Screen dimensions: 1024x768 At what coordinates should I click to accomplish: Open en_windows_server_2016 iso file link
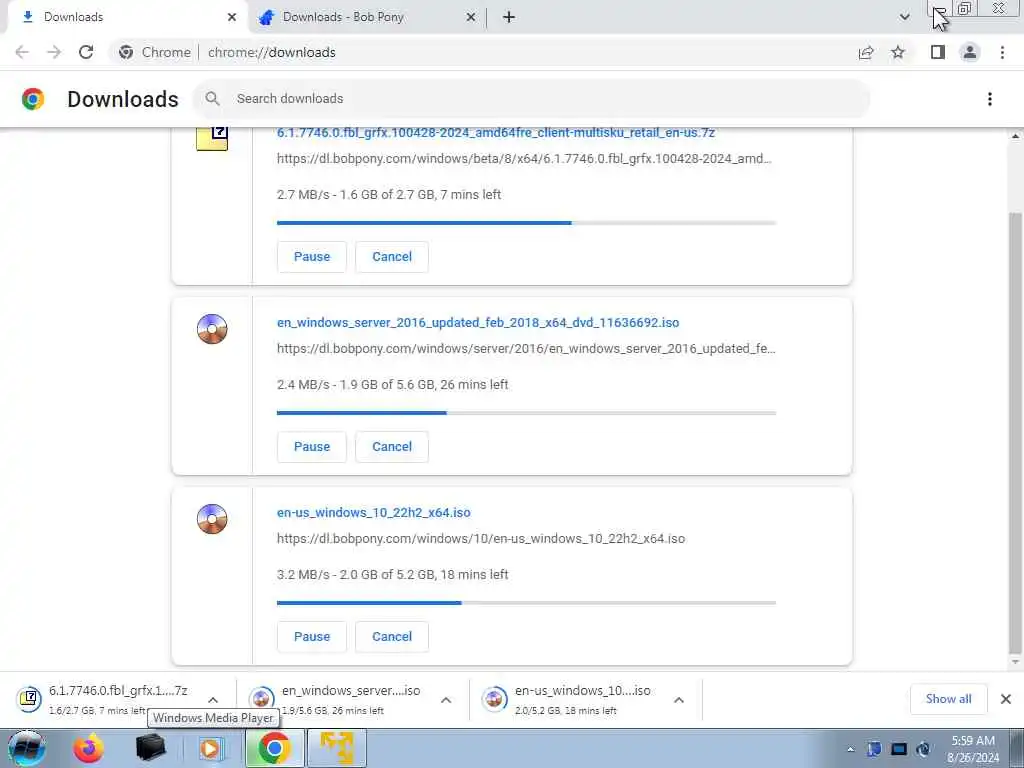click(478, 323)
